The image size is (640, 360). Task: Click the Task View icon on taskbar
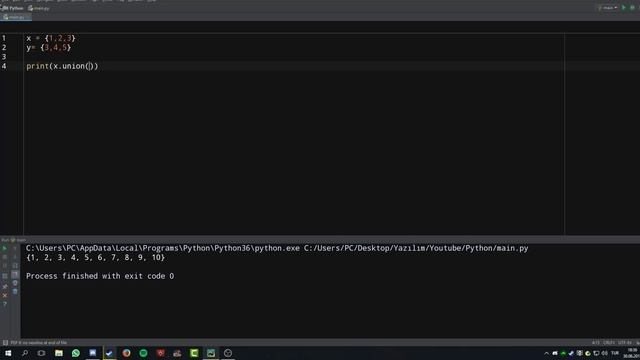[41, 353]
